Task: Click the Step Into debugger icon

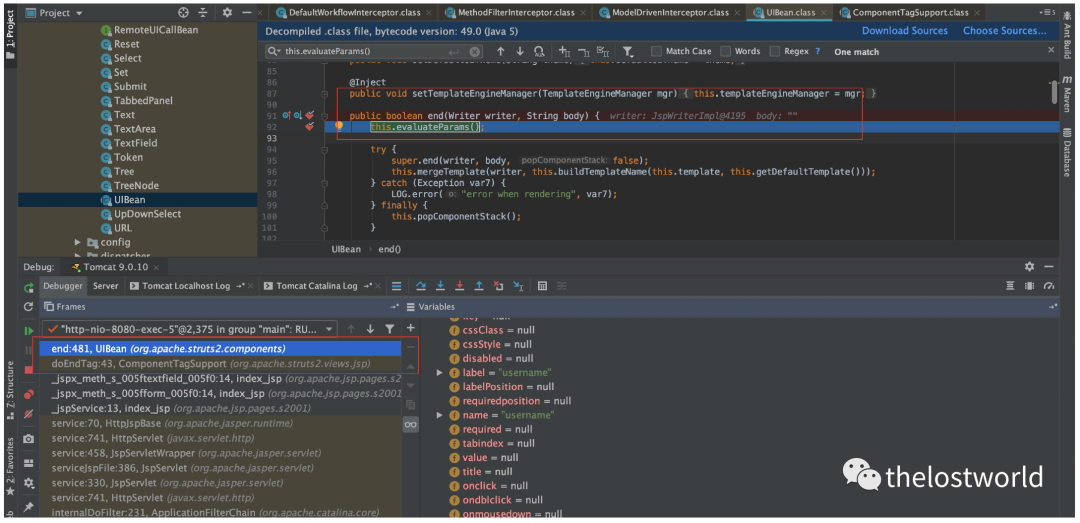Action: pos(440,286)
